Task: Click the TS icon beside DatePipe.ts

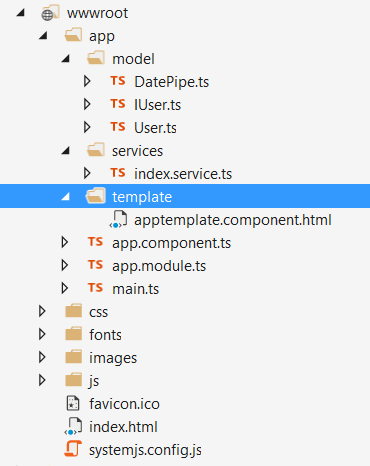Action: tap(118, 81)
